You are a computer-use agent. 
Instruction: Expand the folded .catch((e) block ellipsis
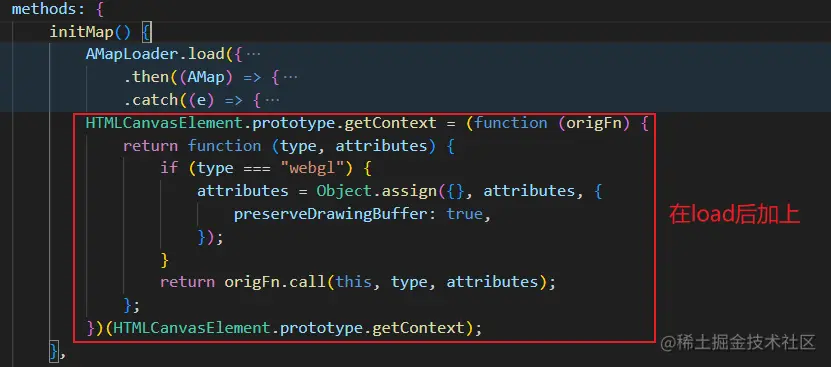click(x=272, y=100)
